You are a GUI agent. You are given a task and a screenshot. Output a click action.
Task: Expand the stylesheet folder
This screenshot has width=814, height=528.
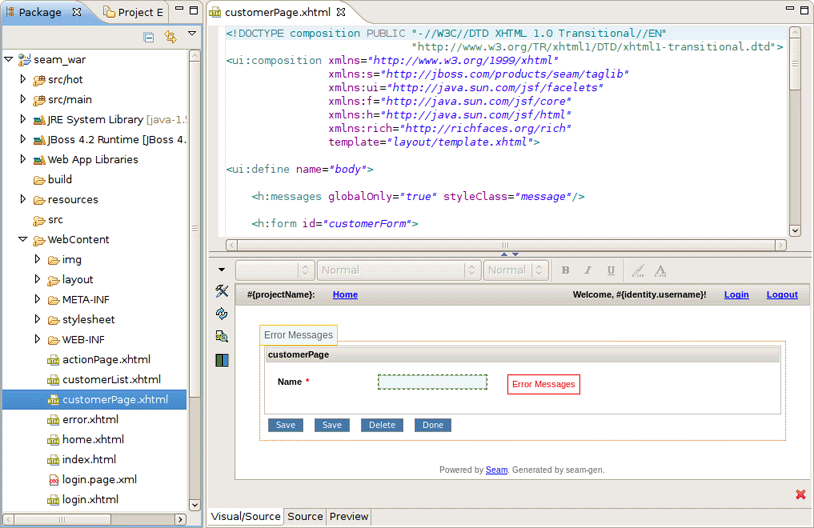point(37,319)
